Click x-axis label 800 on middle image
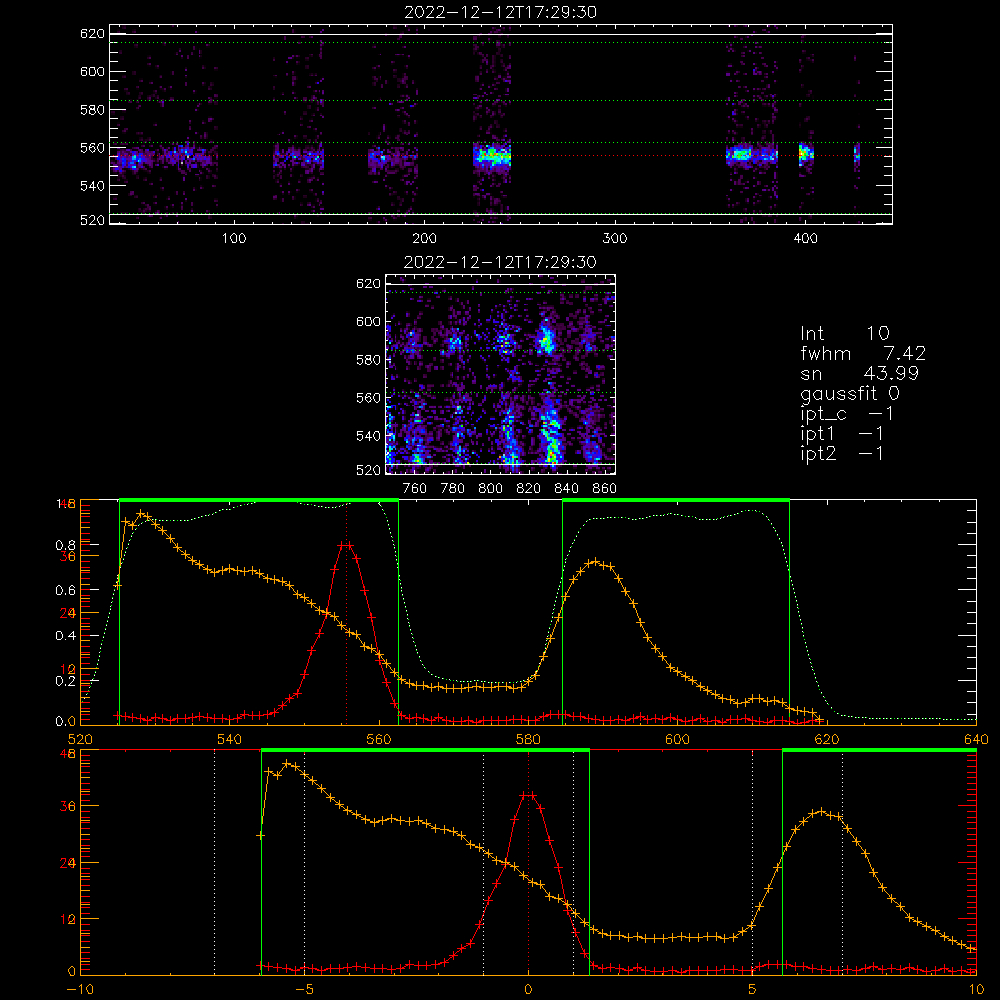The image size is (1000, 1000). (490, 489)
